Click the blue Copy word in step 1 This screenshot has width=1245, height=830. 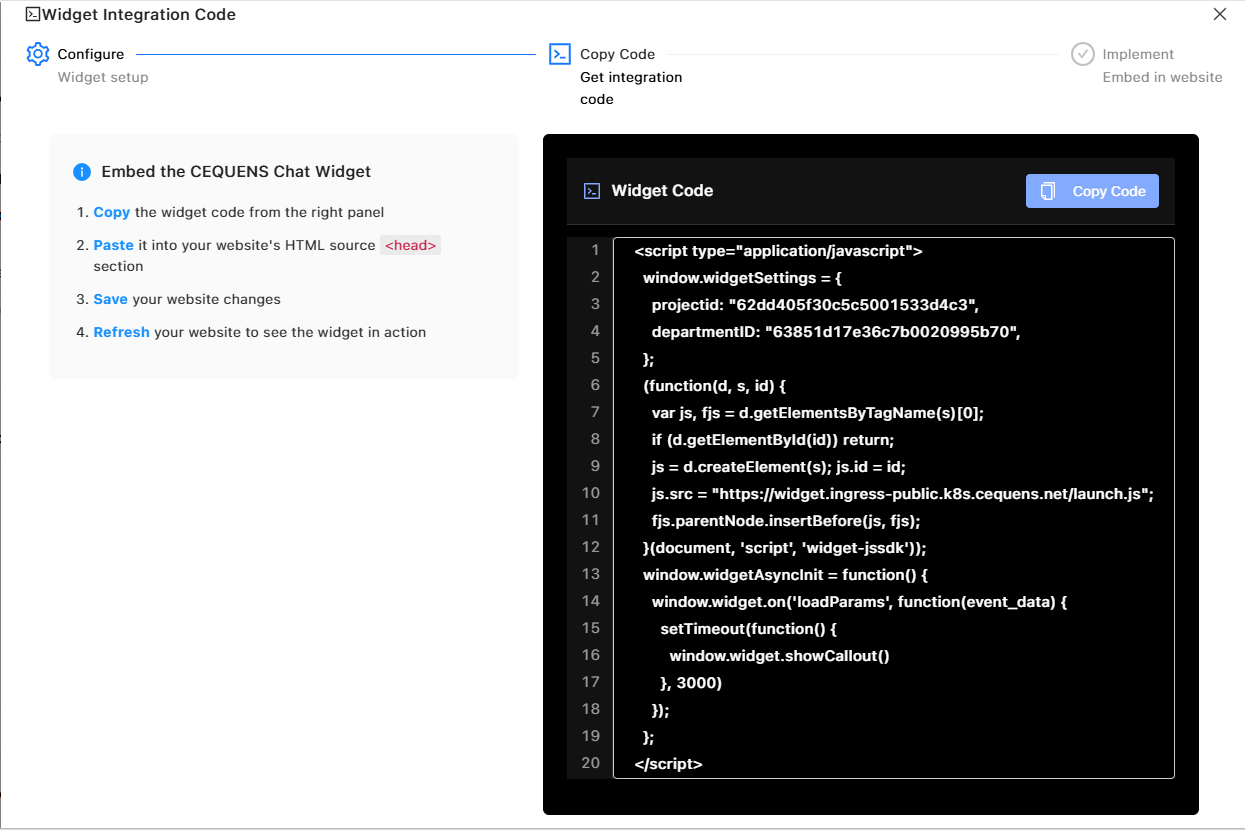coord(112,212)
